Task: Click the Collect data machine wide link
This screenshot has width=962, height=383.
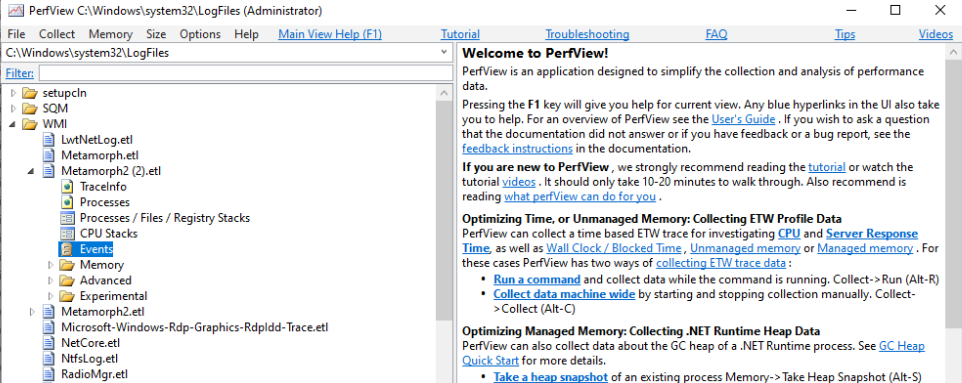Action: point(564,294)
